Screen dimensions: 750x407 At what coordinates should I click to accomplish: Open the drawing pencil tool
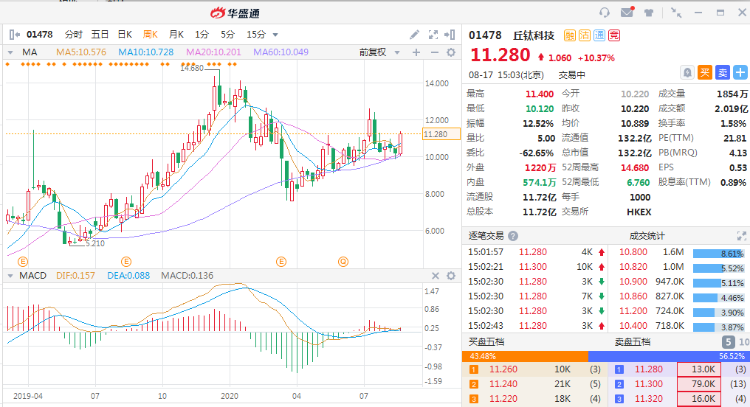click(414, 34)
